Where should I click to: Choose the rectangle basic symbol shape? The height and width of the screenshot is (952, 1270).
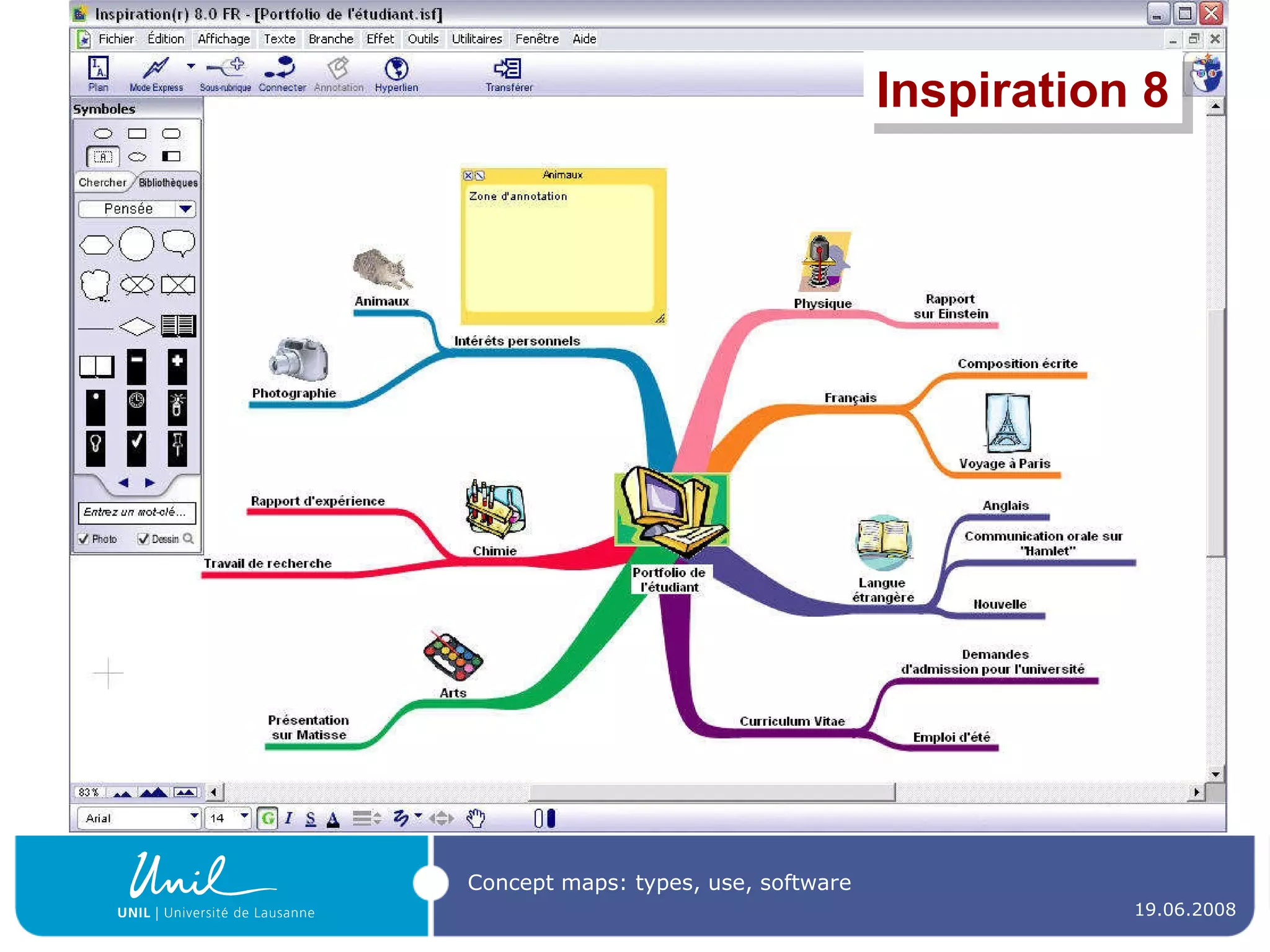[137, 133]
